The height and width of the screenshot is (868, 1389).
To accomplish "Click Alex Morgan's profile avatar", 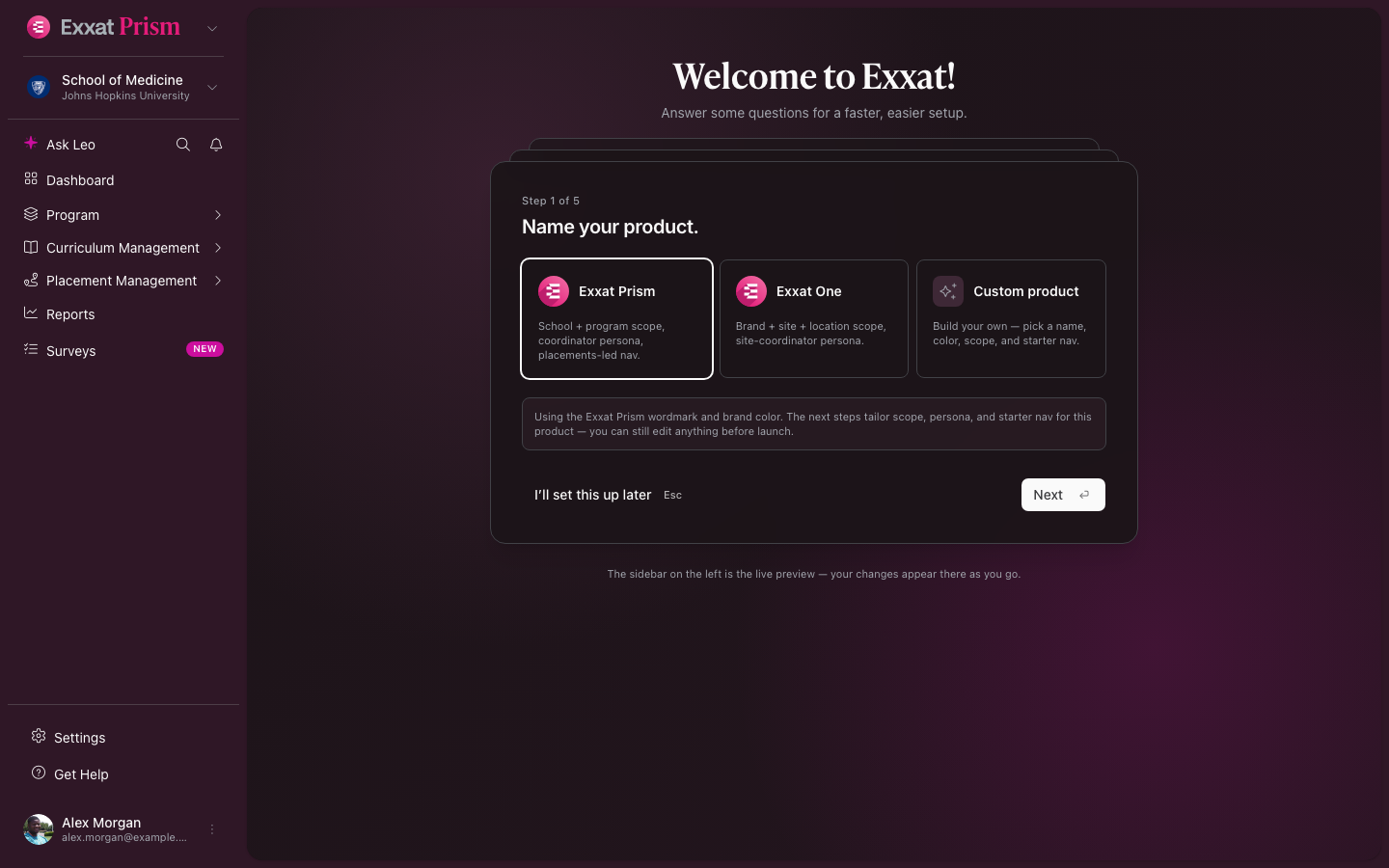I will point(39,829).
